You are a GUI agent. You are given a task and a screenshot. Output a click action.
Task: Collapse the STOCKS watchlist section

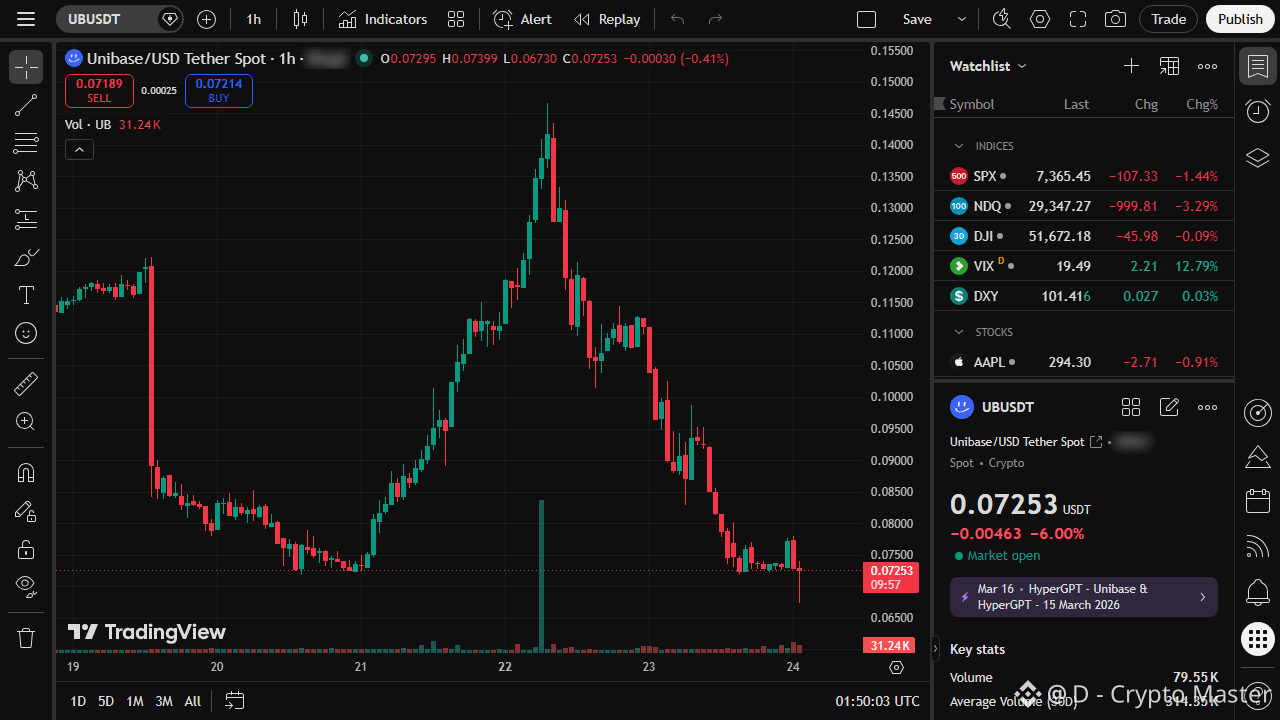(959, 332)
